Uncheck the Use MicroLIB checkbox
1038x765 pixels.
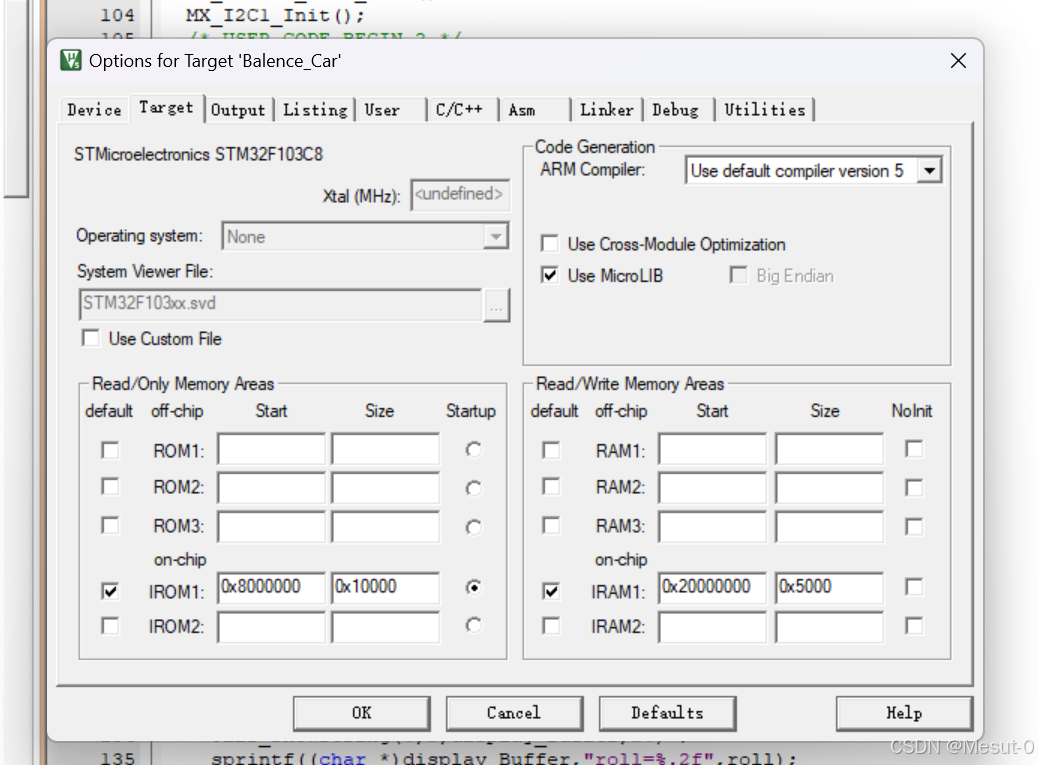pyautogui.click(x=549, y=275)
